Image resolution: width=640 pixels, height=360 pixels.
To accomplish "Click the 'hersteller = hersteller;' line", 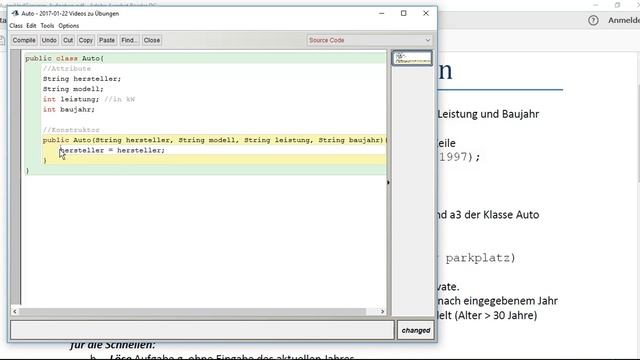I will [x=112, y=150].
